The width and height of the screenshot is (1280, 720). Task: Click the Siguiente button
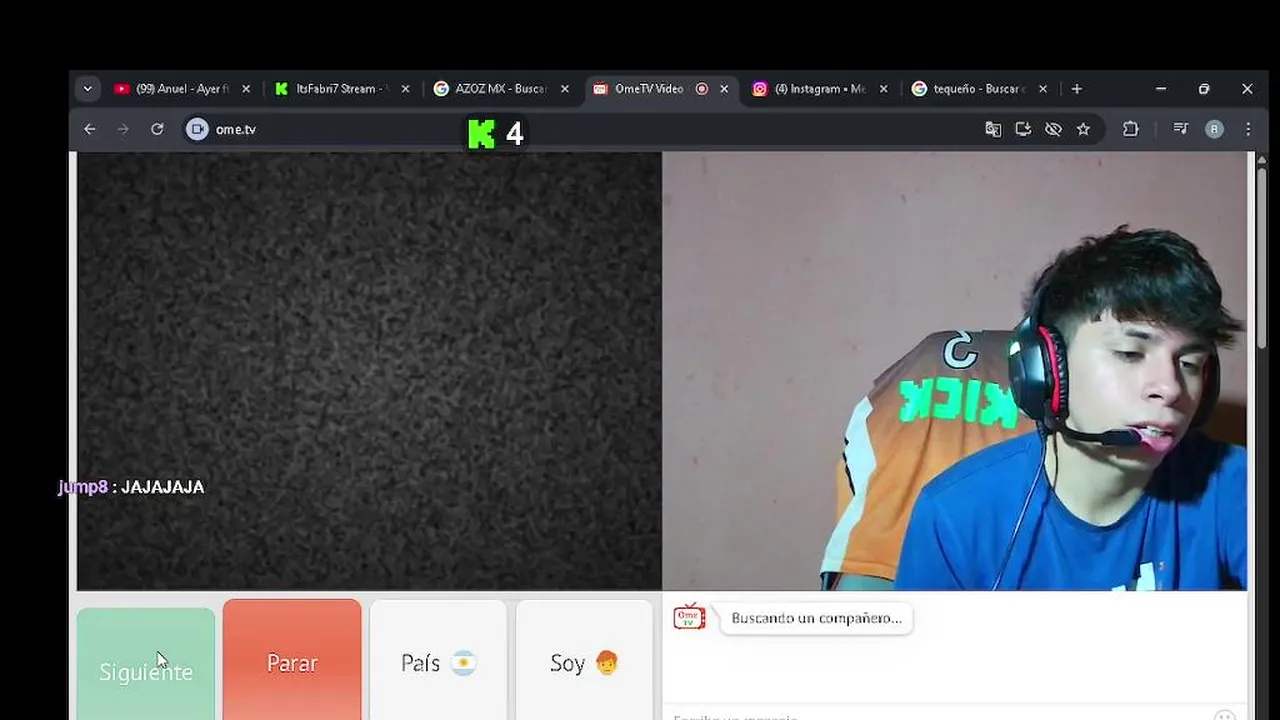tap(146, 664)
